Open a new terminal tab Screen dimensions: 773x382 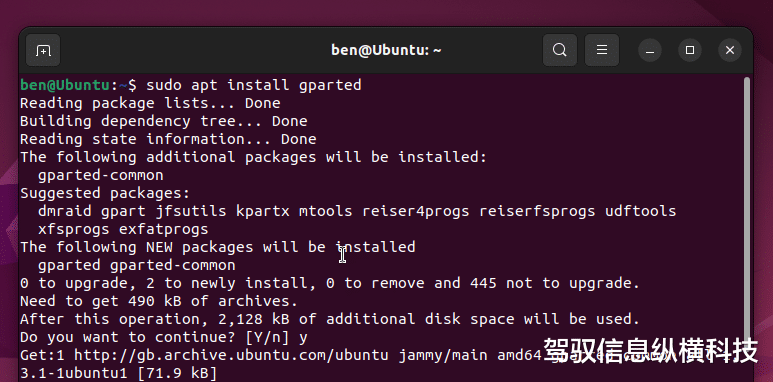coord(43,50)
